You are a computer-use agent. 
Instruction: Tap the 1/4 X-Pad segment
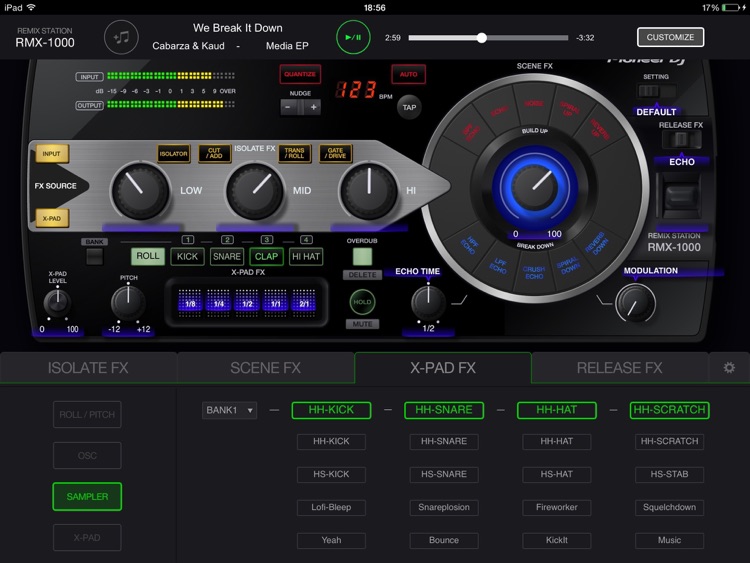pos(219,303)
